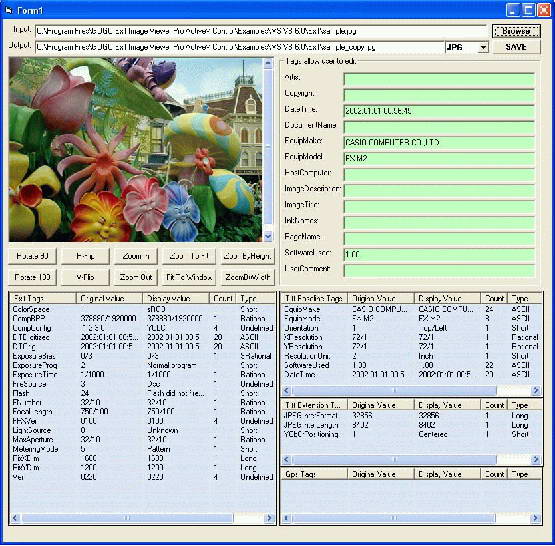The width and height of the screenshot is (555, 546).
Task: Select the YResolution row in the Tiff Baseline list
Action: (411, 346)
